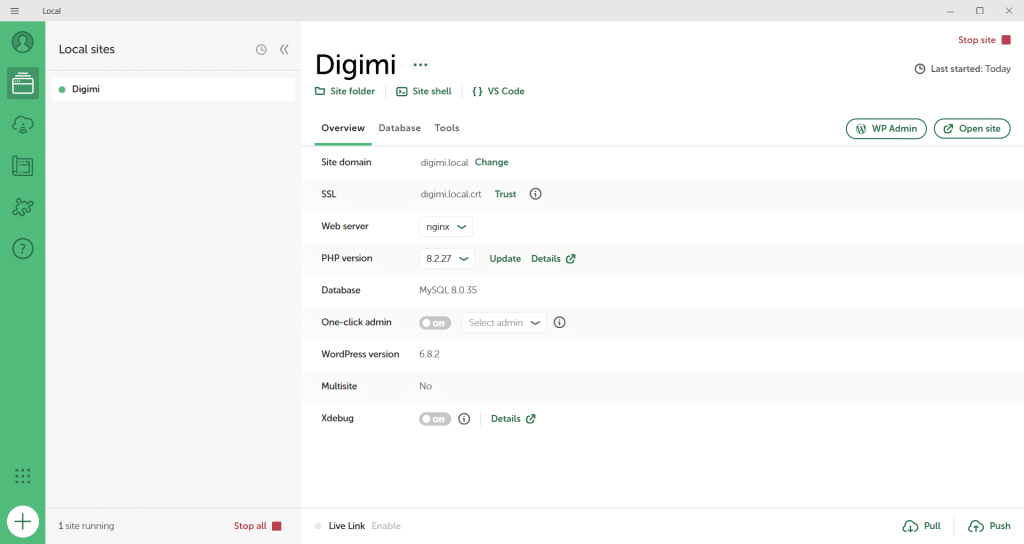Open site in VS Code
This screenshot has height=544, width=1024.
tap(498, 91)
